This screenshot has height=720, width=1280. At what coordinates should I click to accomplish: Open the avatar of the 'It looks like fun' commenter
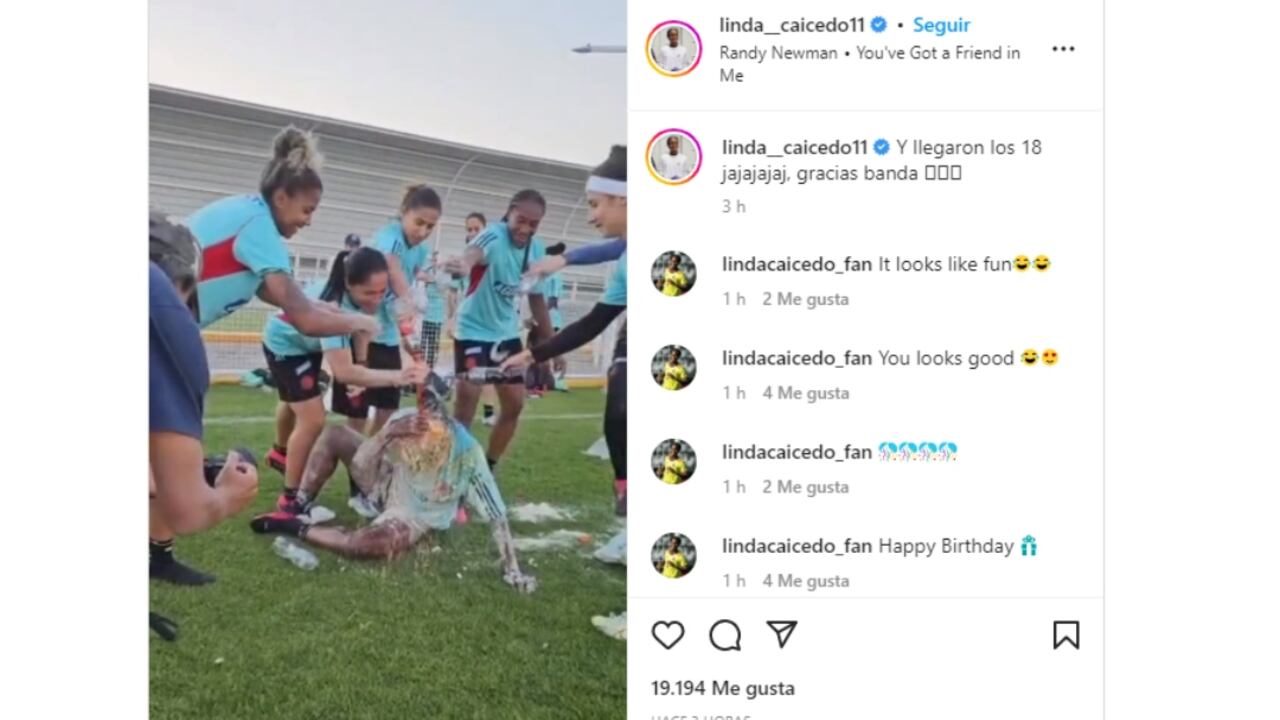[674, 274]
